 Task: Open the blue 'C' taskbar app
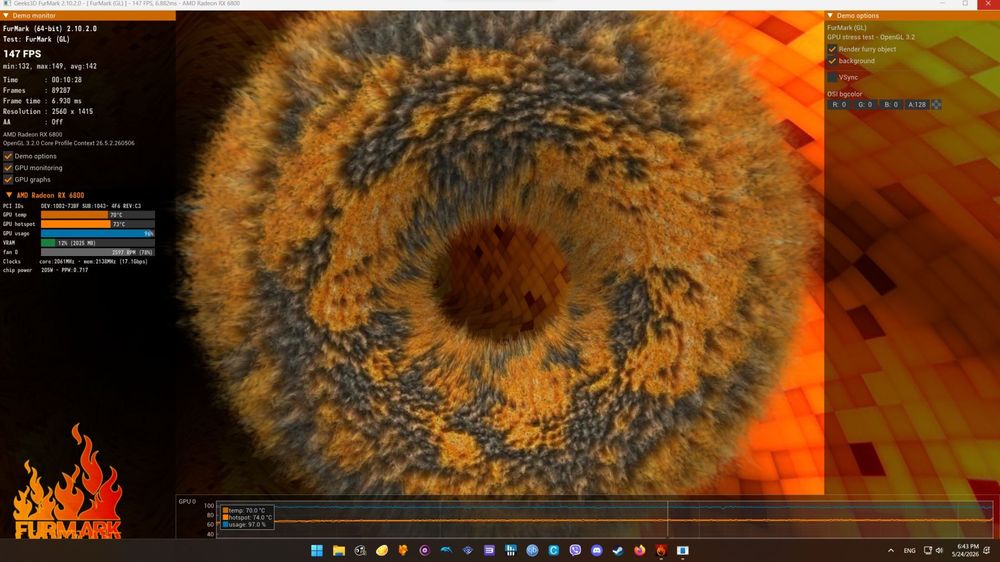point(554,551)
